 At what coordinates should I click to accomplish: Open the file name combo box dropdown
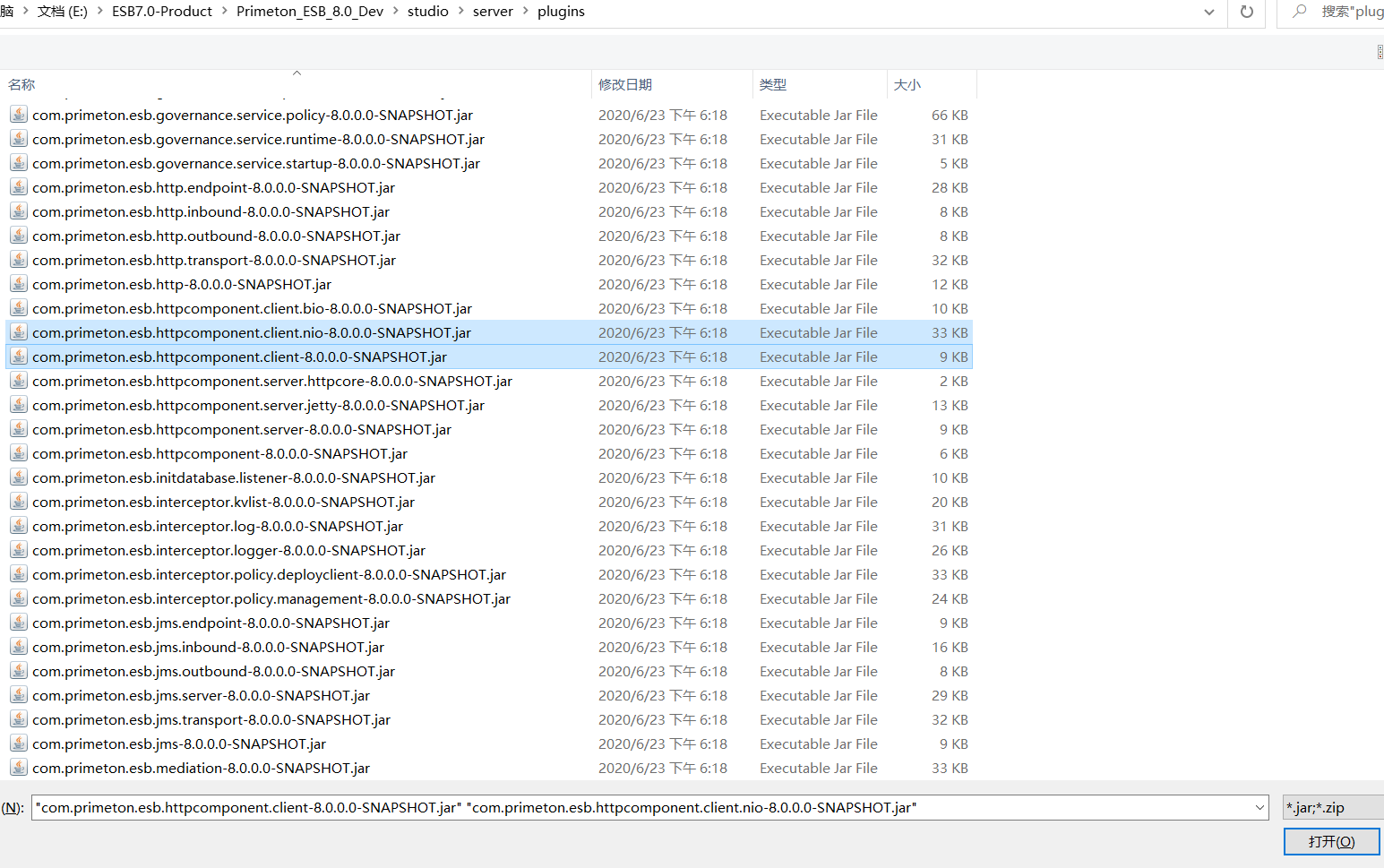click(x=1259, y=808)
